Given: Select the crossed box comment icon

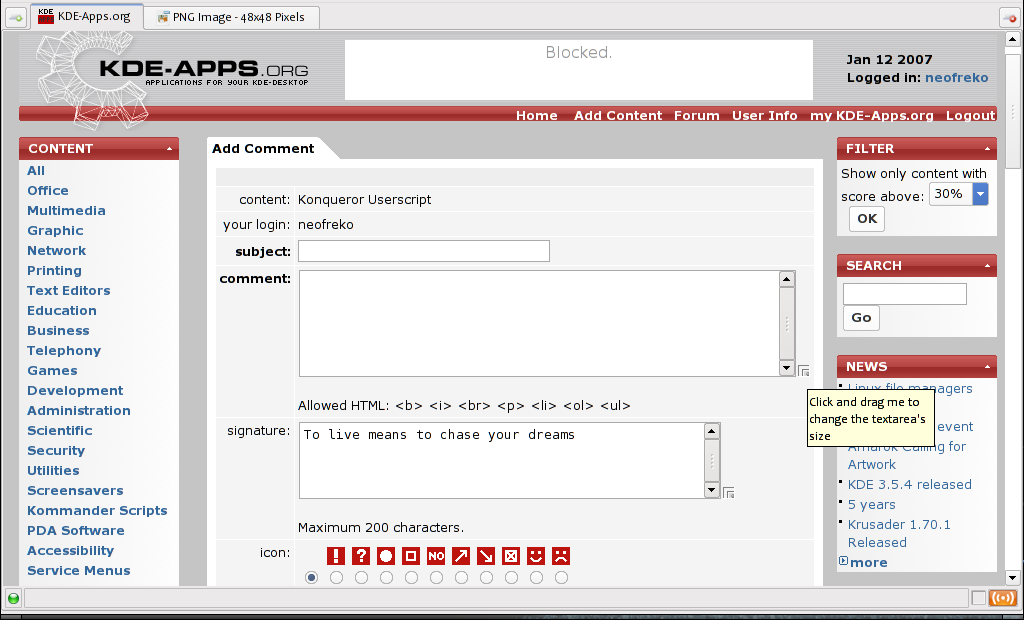Looking at the screenshot, I should (x=511, y=556).
